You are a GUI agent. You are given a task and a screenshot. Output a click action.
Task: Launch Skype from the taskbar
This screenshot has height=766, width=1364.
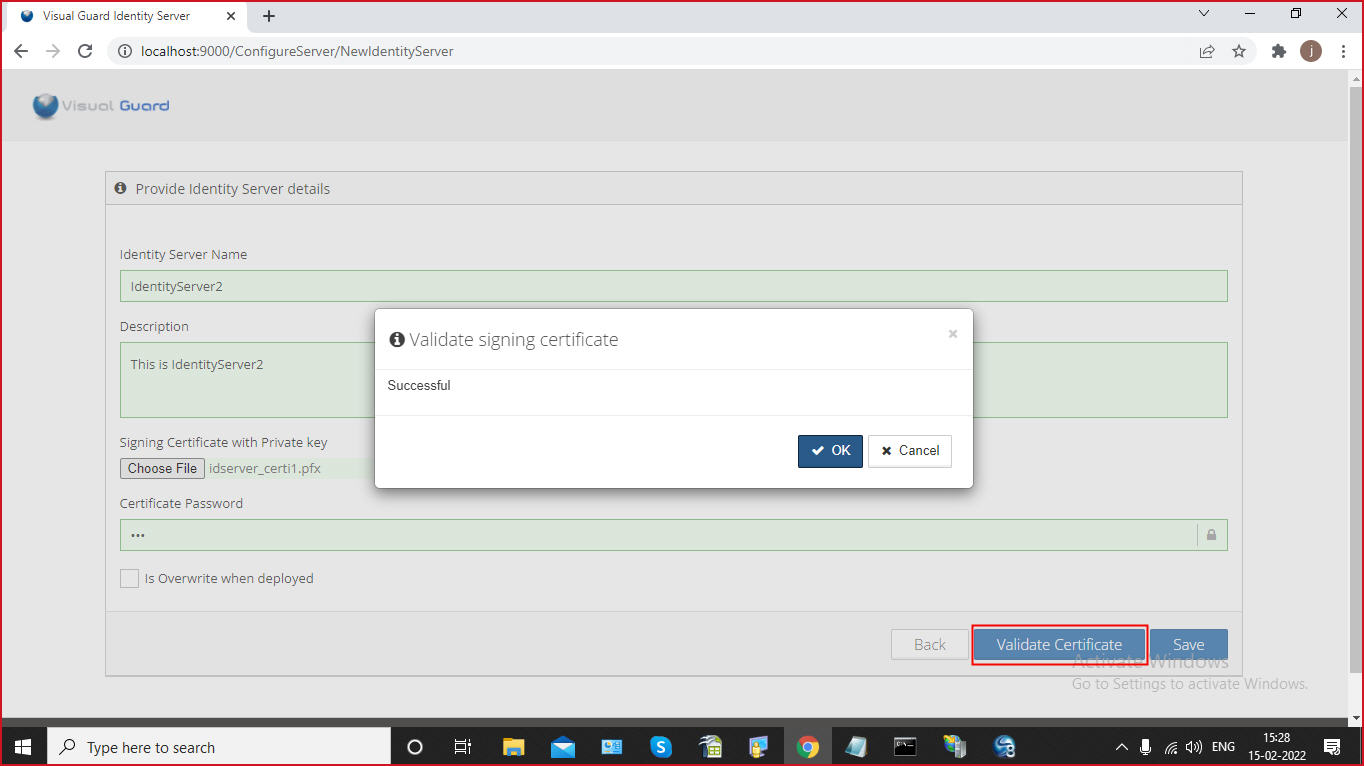(x=661, y=746)
